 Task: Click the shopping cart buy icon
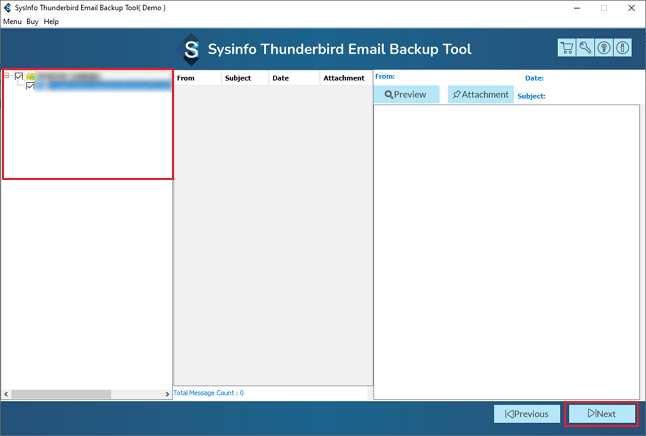[567, 48]
